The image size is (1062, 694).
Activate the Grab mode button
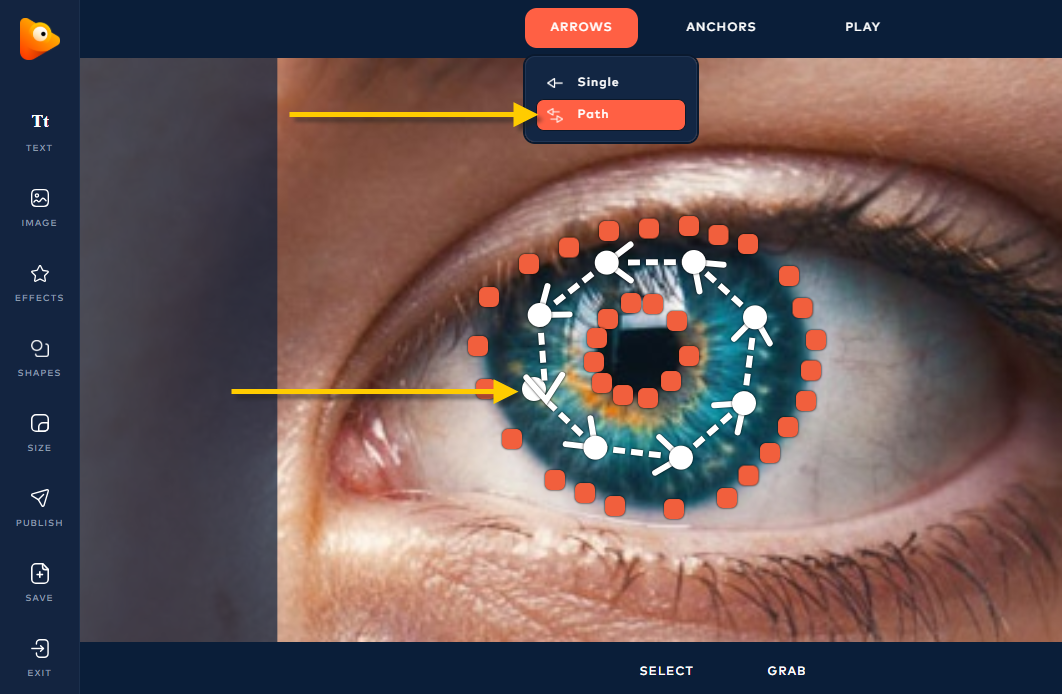(786, 671)
